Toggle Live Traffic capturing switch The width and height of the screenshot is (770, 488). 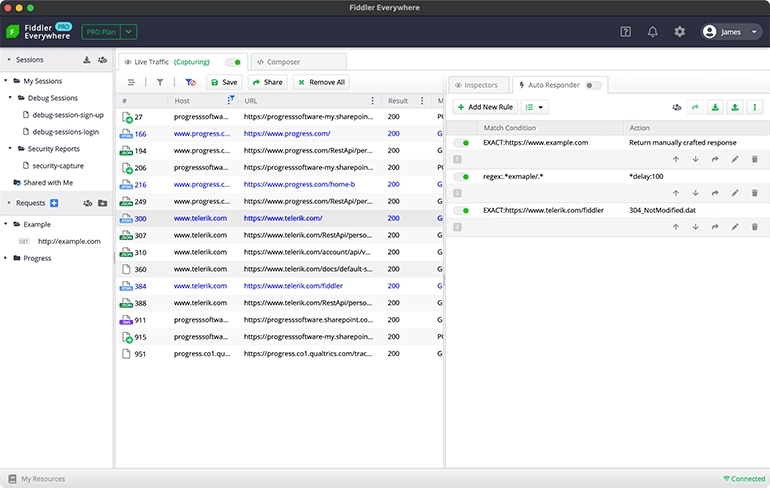point(233,62)
